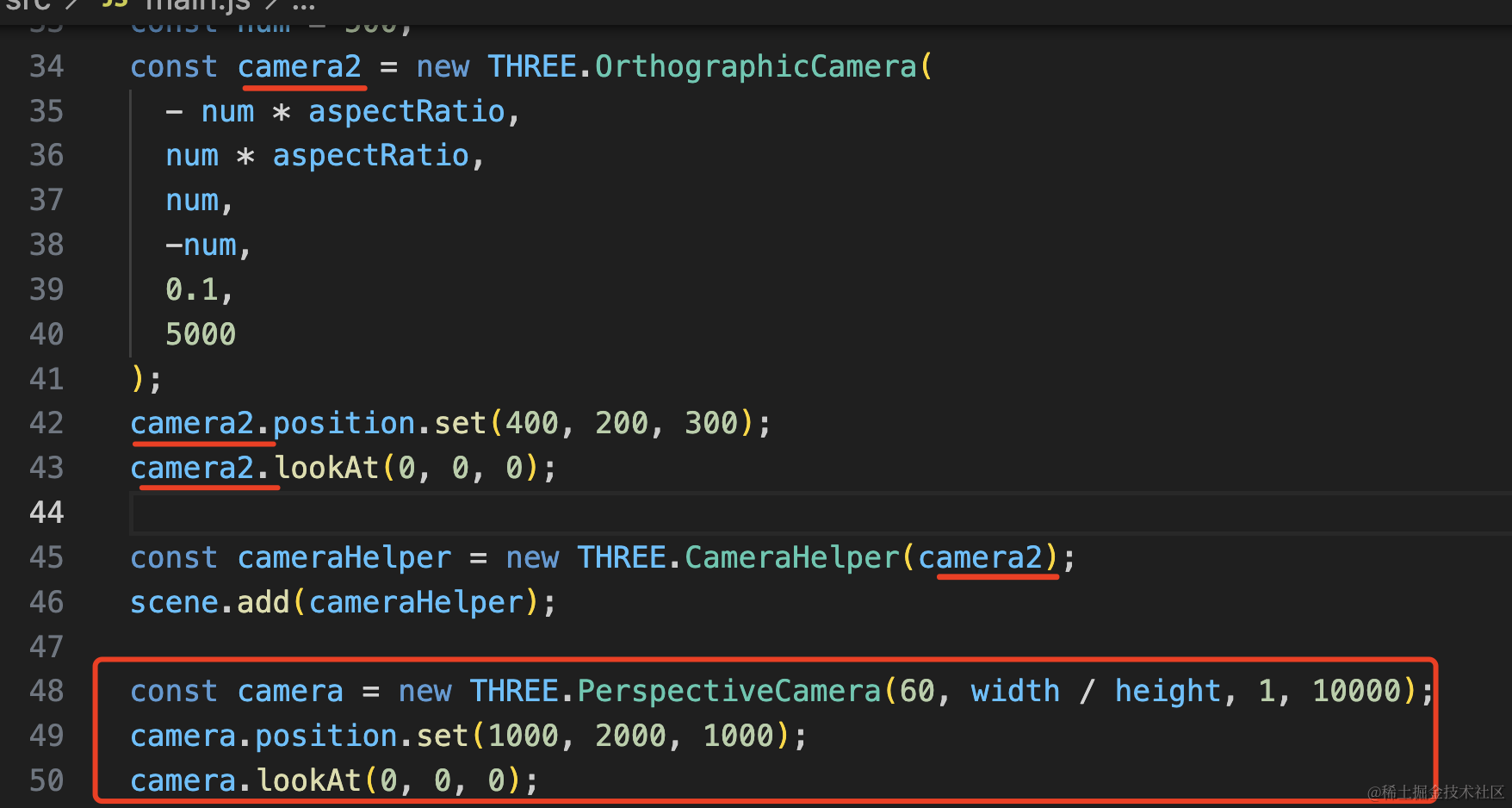Viewport: 1512px width, 808px height.
Task: Click the width variable on line 48
Action: coord(1015,691)
